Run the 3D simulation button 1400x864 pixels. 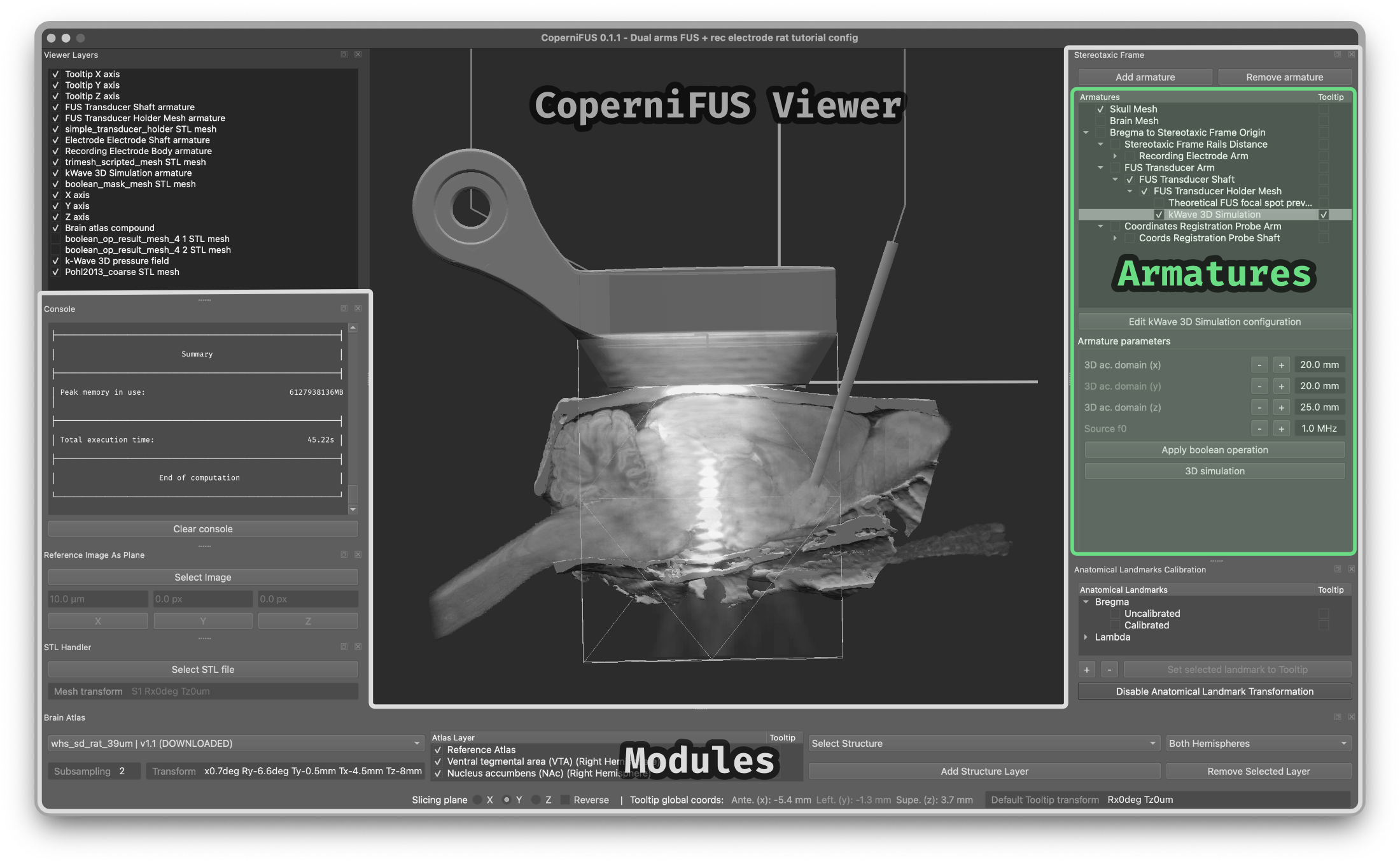[1214, 471]
